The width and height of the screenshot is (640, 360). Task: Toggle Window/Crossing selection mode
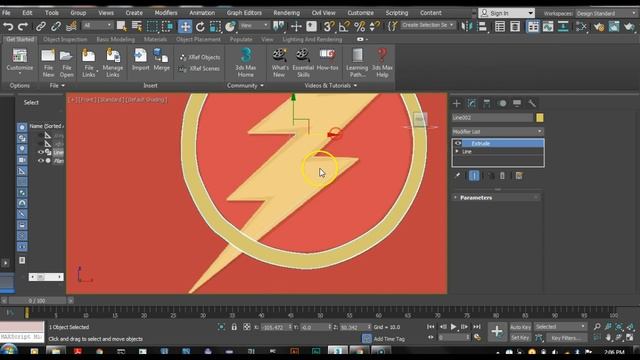coord(167,27)
